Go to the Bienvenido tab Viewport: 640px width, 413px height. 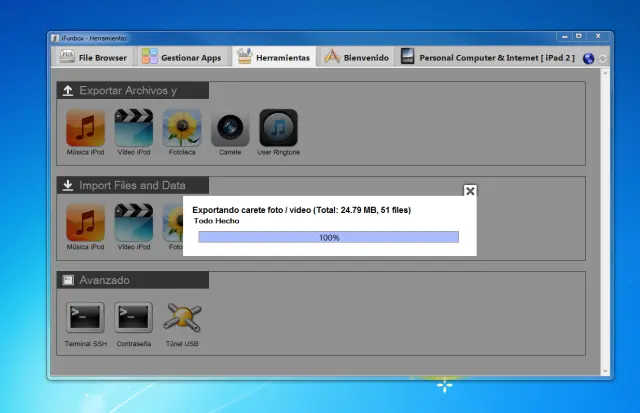356,58
